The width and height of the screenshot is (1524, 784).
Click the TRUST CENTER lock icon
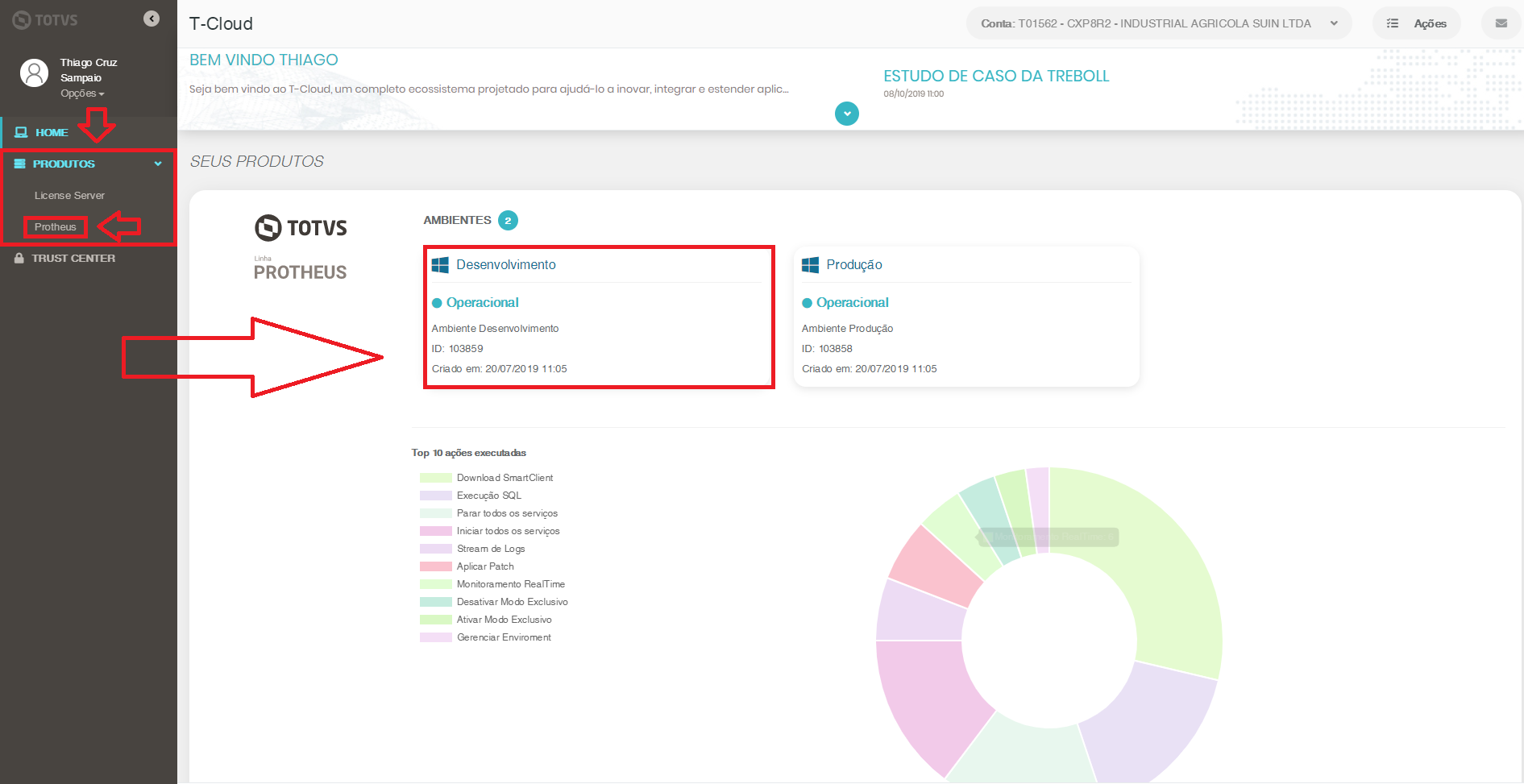19,258
